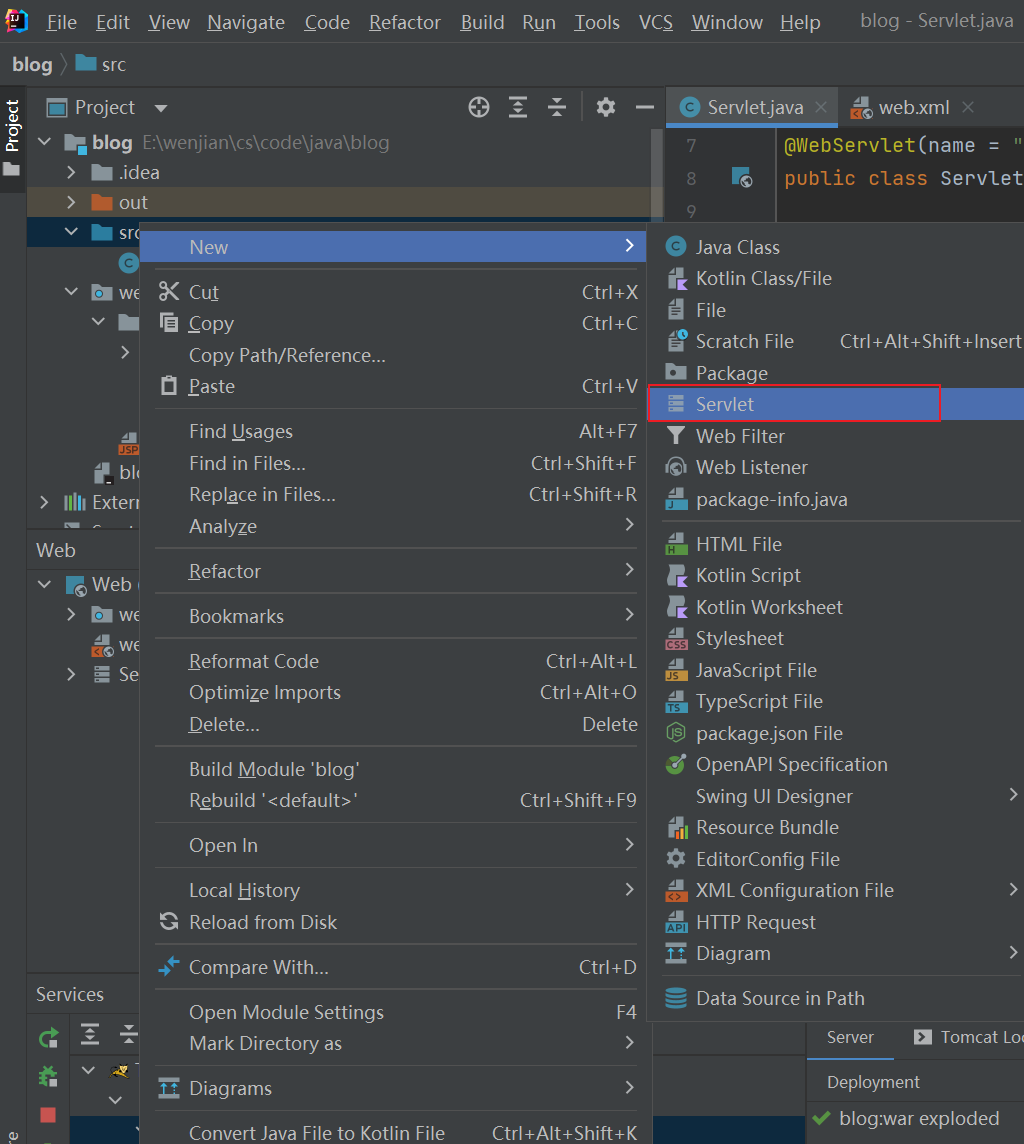The height and width of the screenshot is (1144, 1024).
Task: Create an HTML File from New submenu
Action: pyautogui.click(x=835, y=544)
